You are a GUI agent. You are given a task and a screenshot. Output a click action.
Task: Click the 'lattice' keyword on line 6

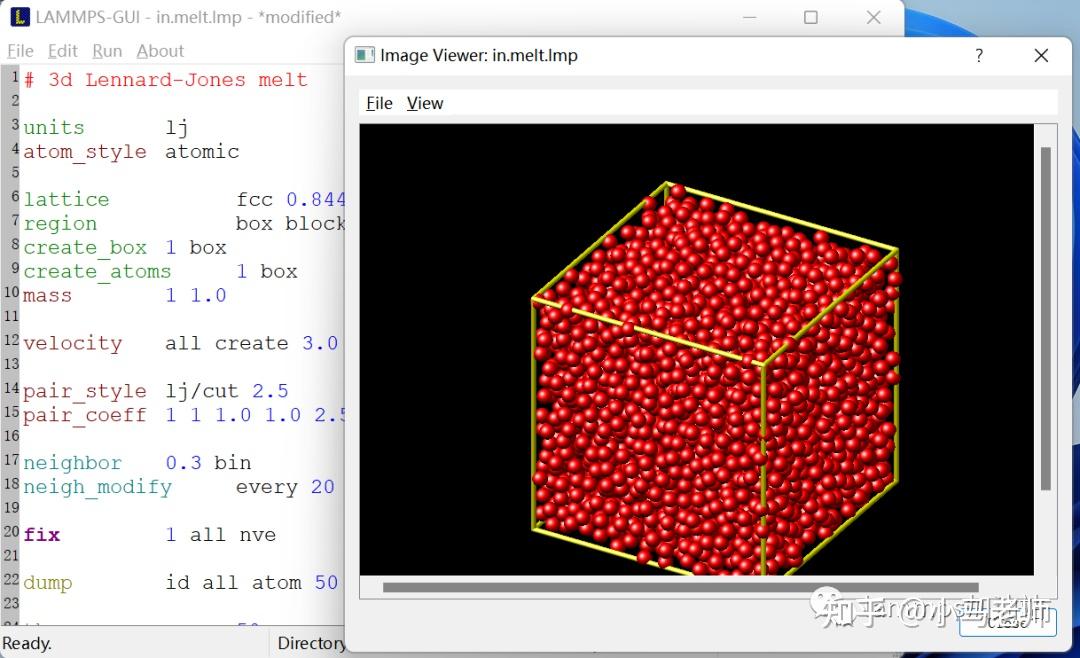coord(66,199)
